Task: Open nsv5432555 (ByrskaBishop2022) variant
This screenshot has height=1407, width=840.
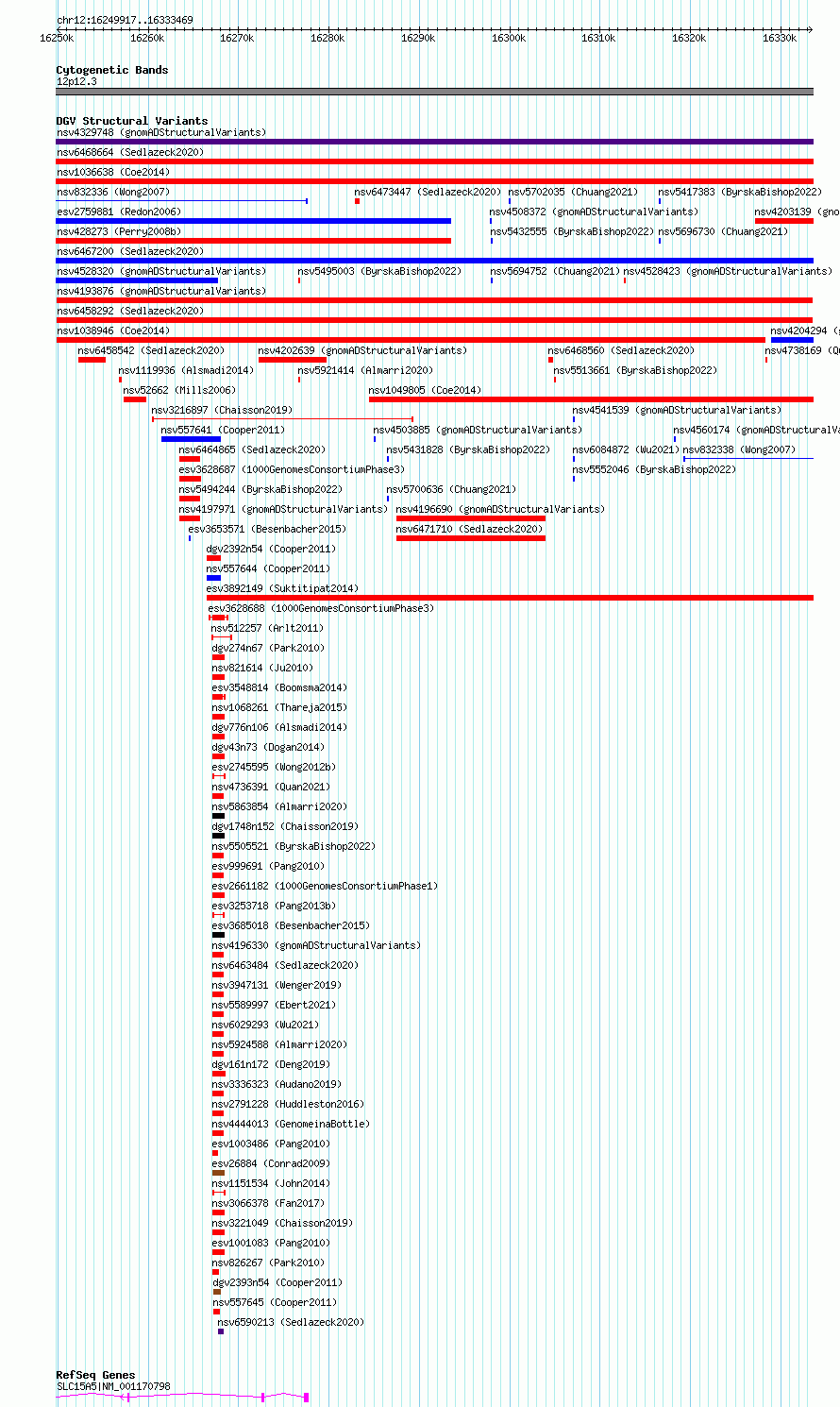Action: click(572, 231)
